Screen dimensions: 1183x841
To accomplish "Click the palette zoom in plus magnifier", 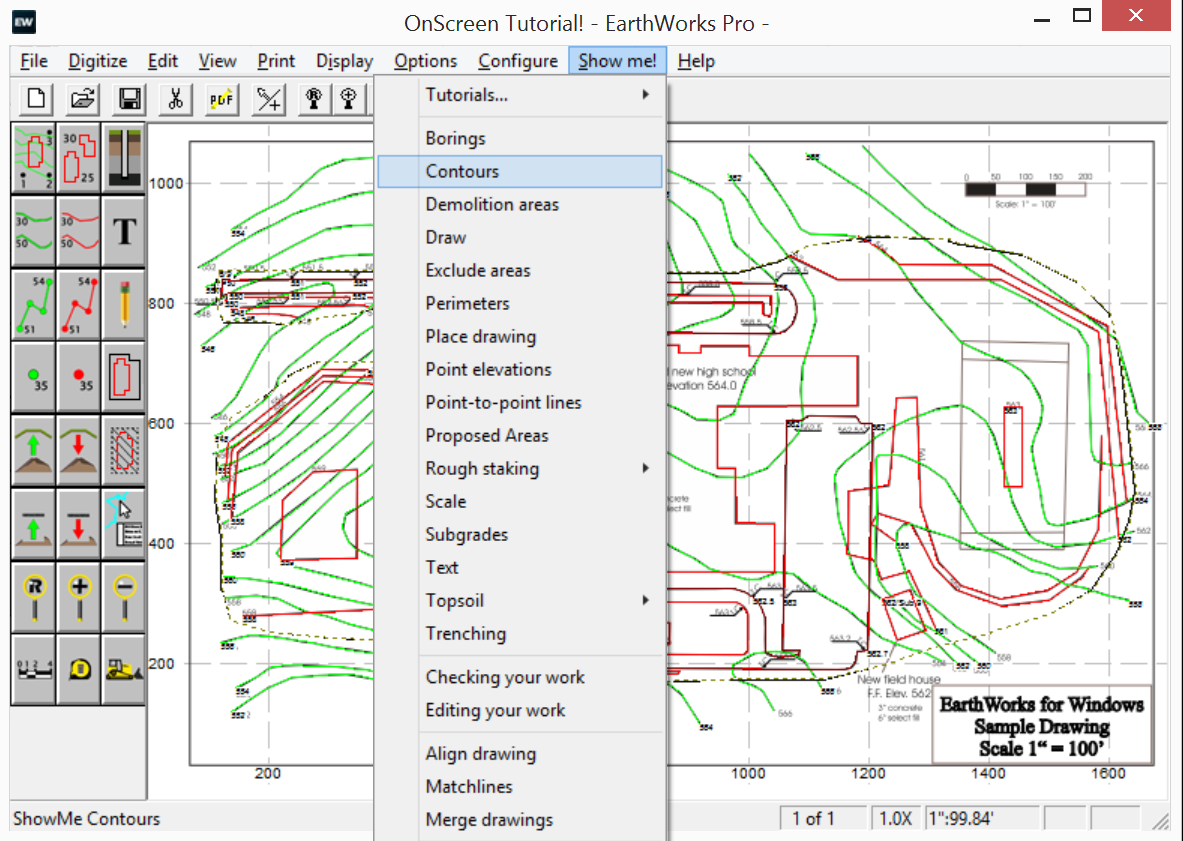I will click(79, 596).
